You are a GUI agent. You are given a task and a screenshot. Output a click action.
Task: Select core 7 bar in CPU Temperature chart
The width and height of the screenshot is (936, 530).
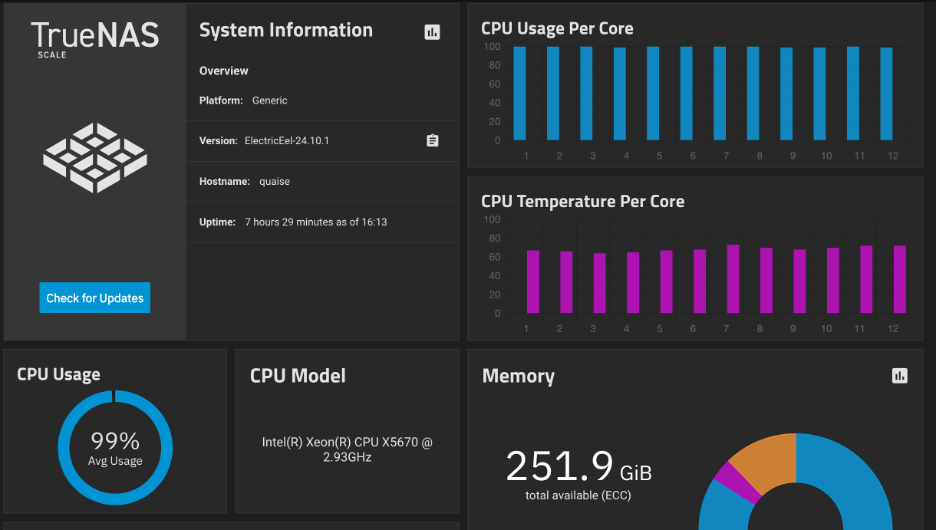point(733,279)
